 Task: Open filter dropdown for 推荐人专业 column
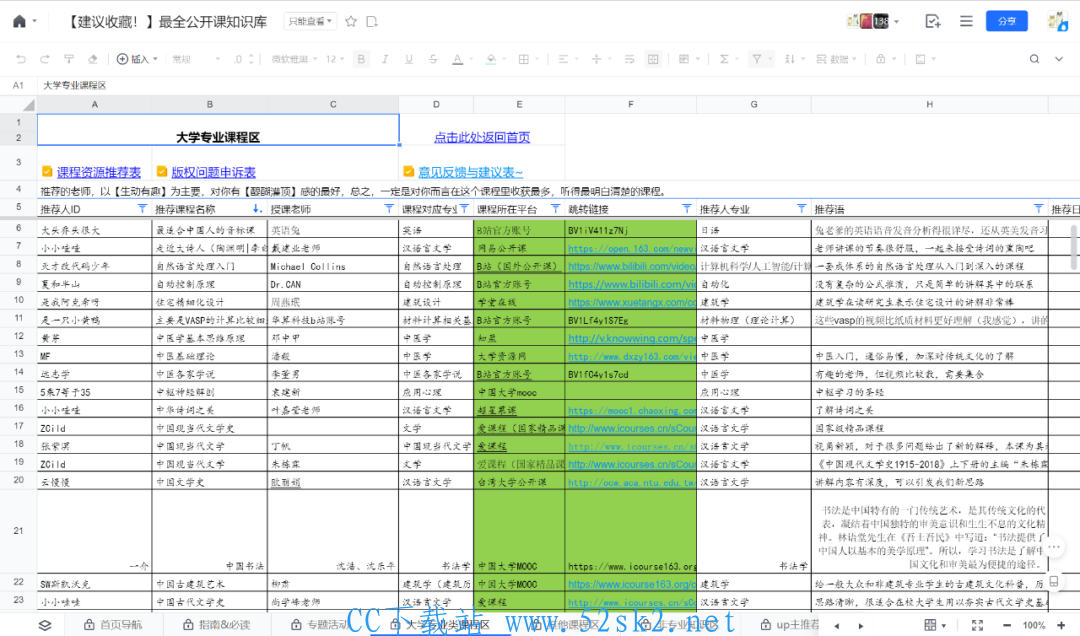tap(802, 208)
